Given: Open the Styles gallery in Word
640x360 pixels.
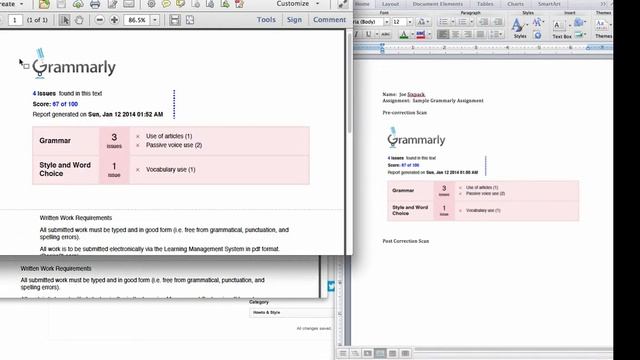Looking at the screenshot, I should tap(519, 28).
